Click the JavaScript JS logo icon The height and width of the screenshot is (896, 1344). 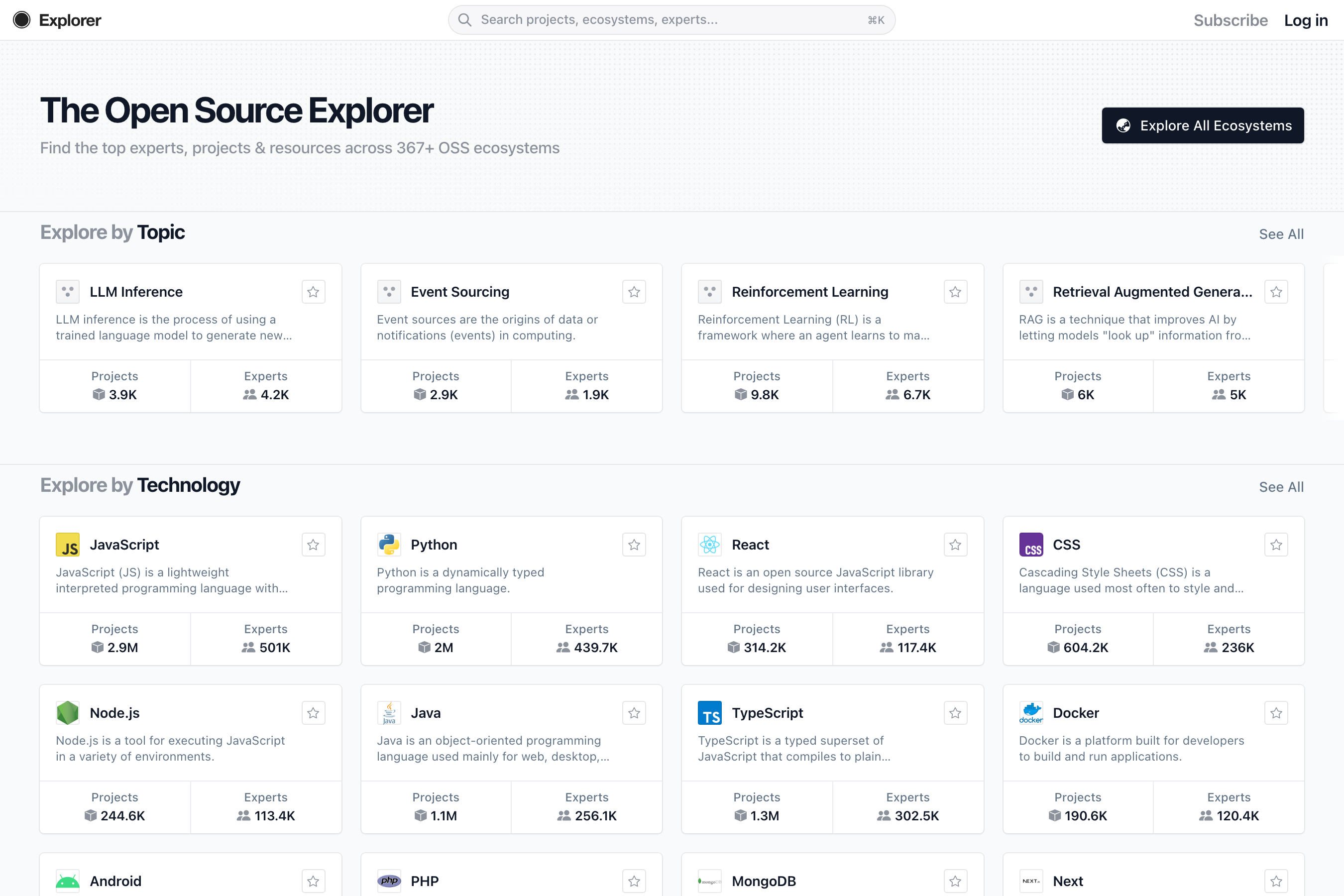coord(67,545)
